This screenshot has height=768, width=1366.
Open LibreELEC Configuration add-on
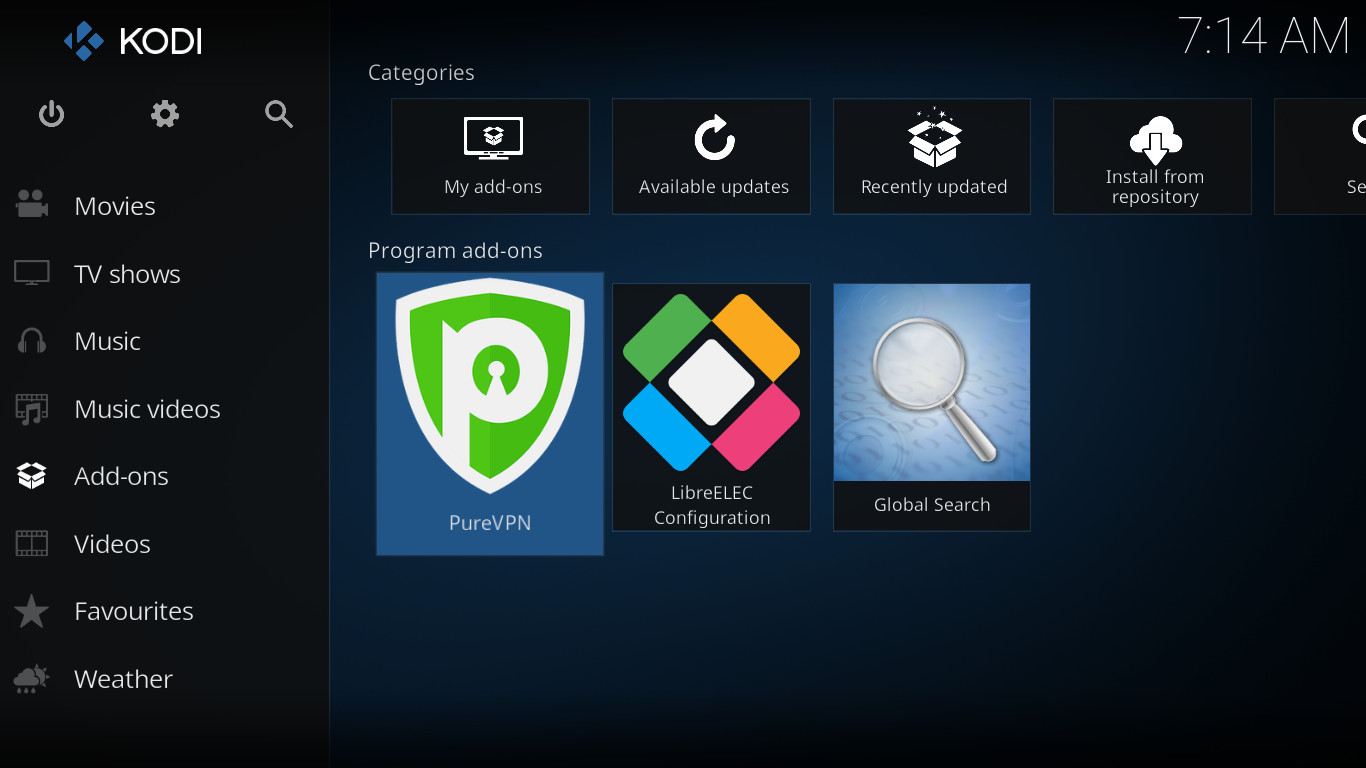(711, 407)
